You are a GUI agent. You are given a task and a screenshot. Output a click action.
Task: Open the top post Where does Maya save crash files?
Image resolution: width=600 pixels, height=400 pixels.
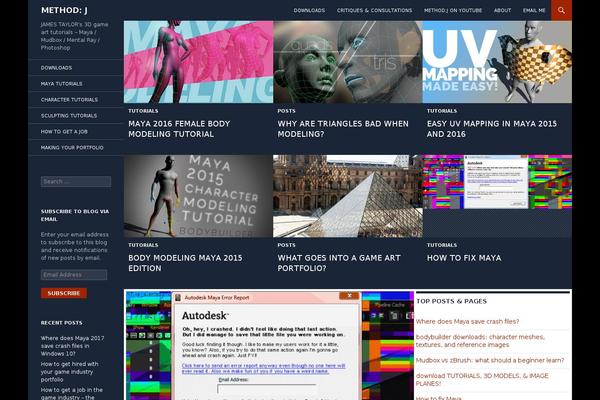[x=467, y=322]
